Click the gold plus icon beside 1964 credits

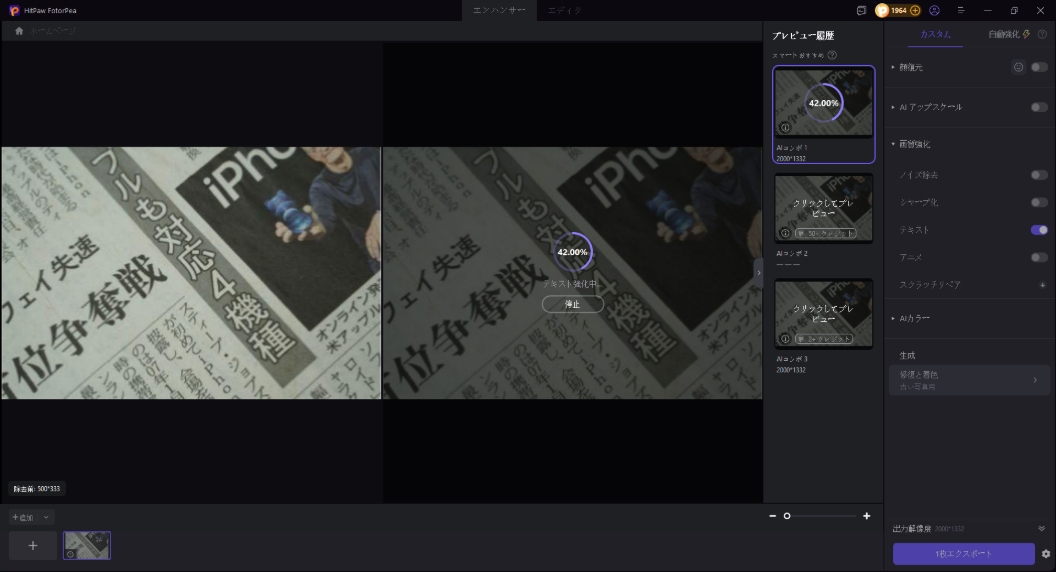click(x=915, y=10)
